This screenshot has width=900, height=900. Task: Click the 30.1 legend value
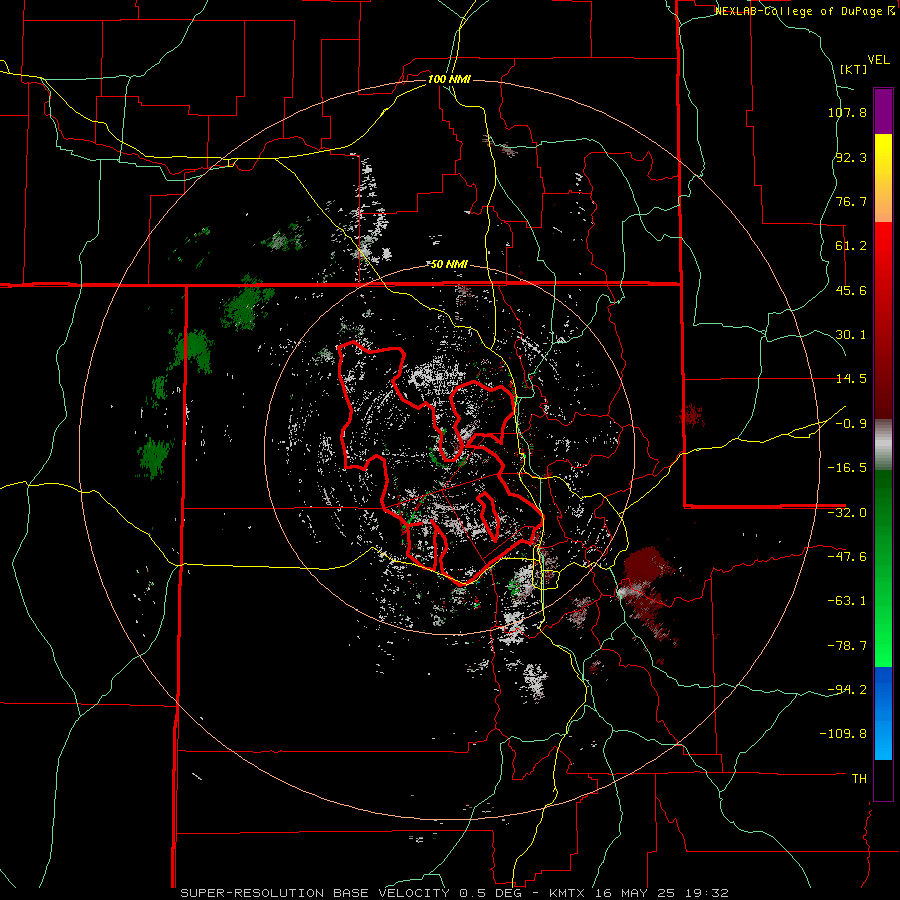(x=851, y=335)
